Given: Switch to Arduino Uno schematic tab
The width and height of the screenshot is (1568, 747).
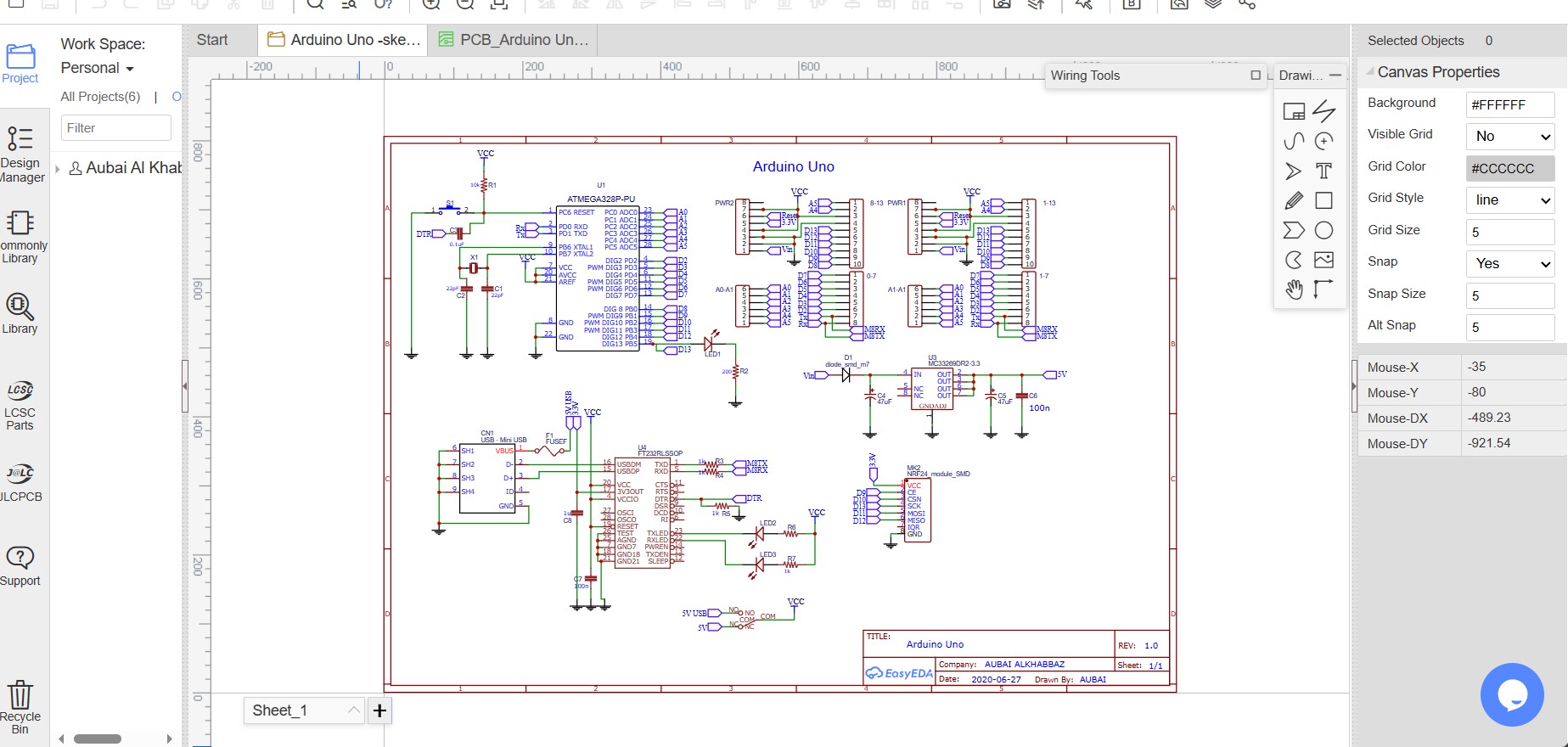Looking at the screenshot, I should pyautogui.click(x=344, y=40).
